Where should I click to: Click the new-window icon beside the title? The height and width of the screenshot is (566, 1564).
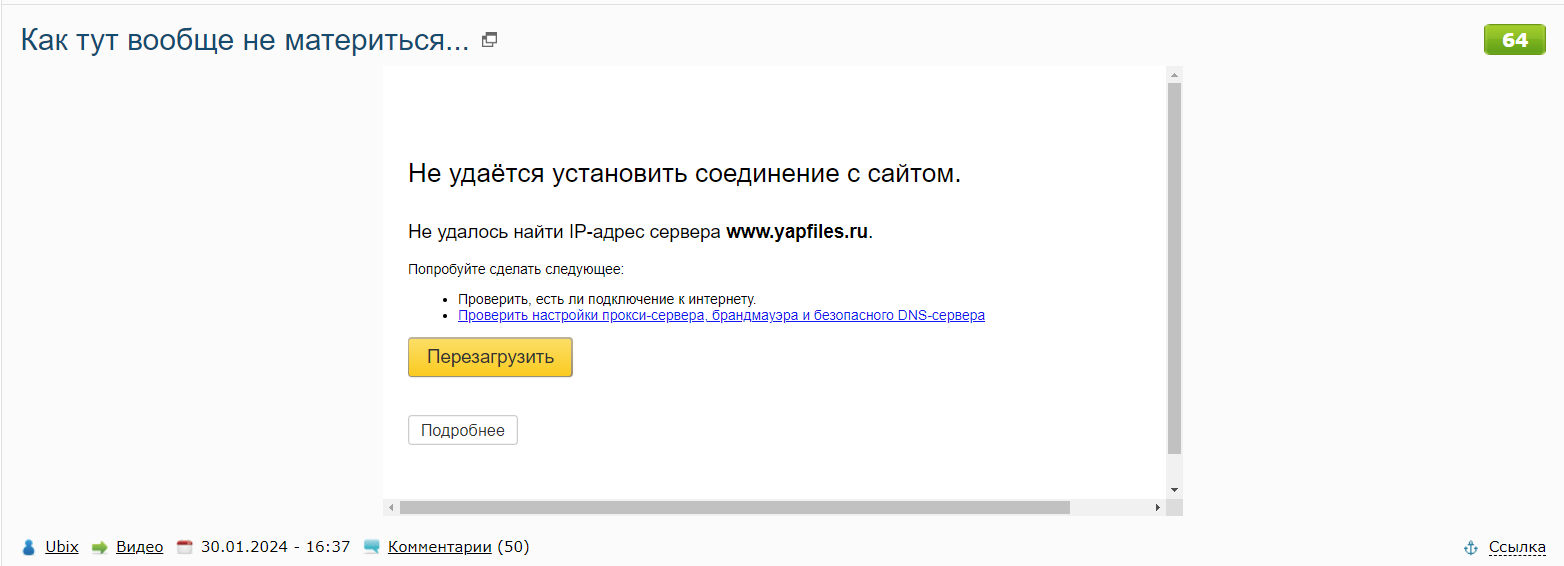tap(490, 40)
